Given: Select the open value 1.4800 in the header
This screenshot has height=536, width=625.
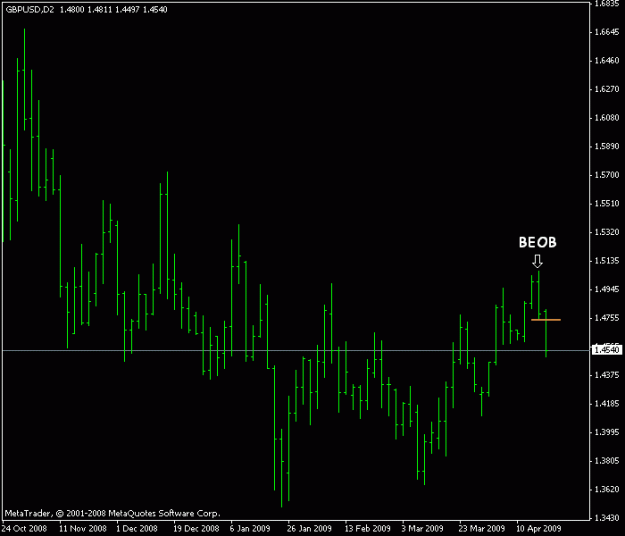Looking at the screenshot, I should [72, 10].
